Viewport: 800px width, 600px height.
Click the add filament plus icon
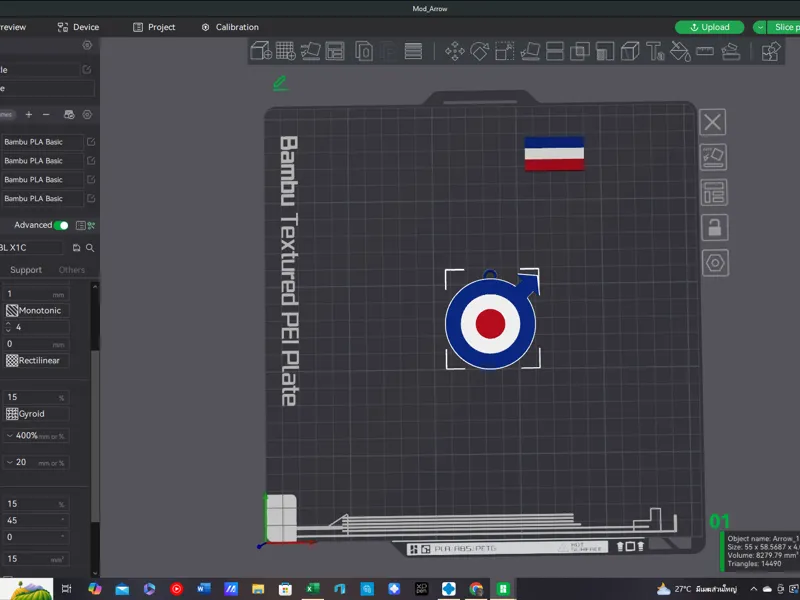coord(29,114)
